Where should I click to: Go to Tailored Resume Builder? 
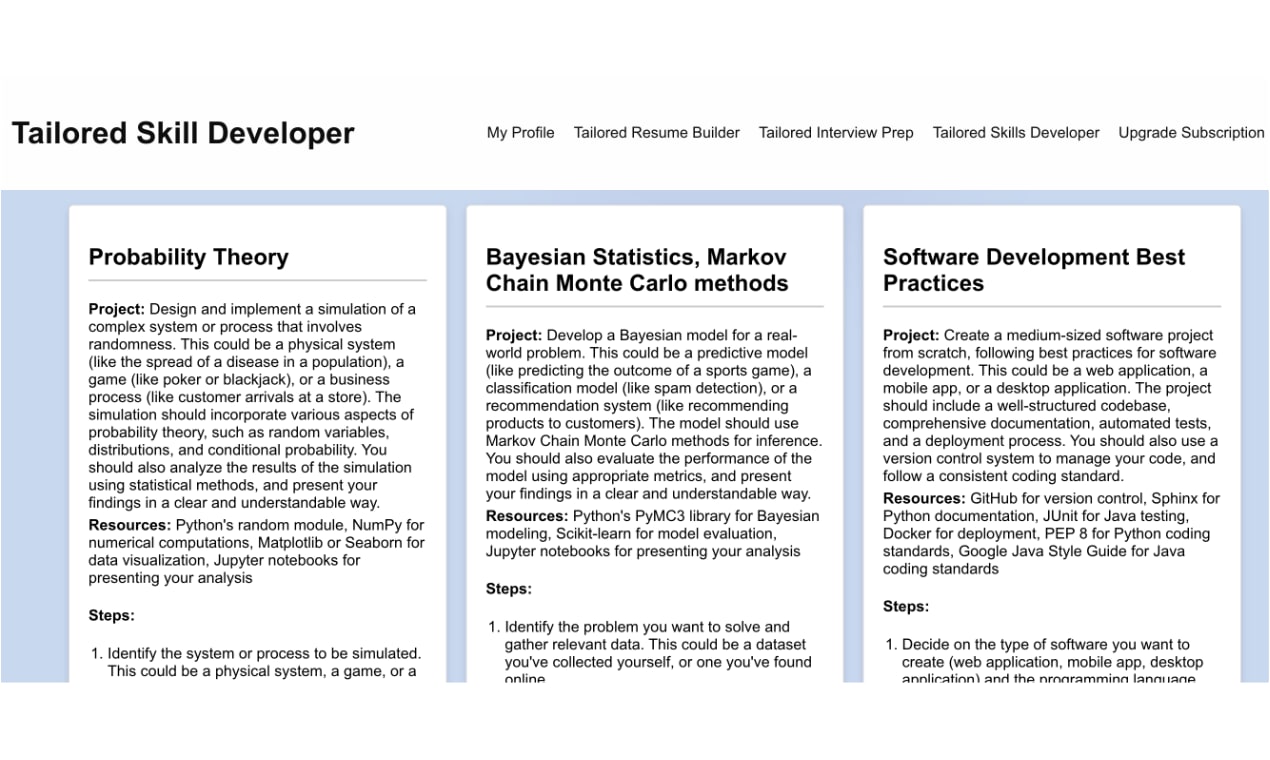tap(657, 132)
